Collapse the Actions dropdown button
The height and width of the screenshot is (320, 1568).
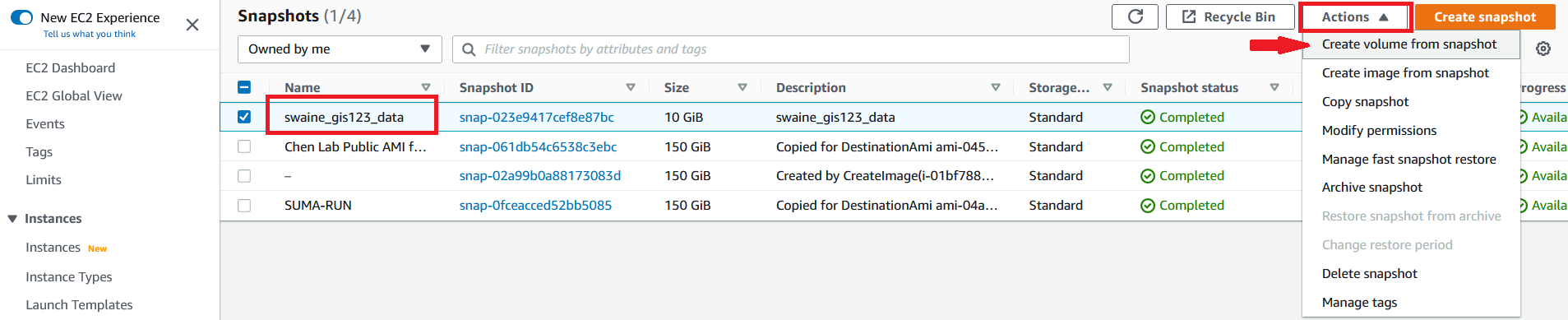[1355, 16]
